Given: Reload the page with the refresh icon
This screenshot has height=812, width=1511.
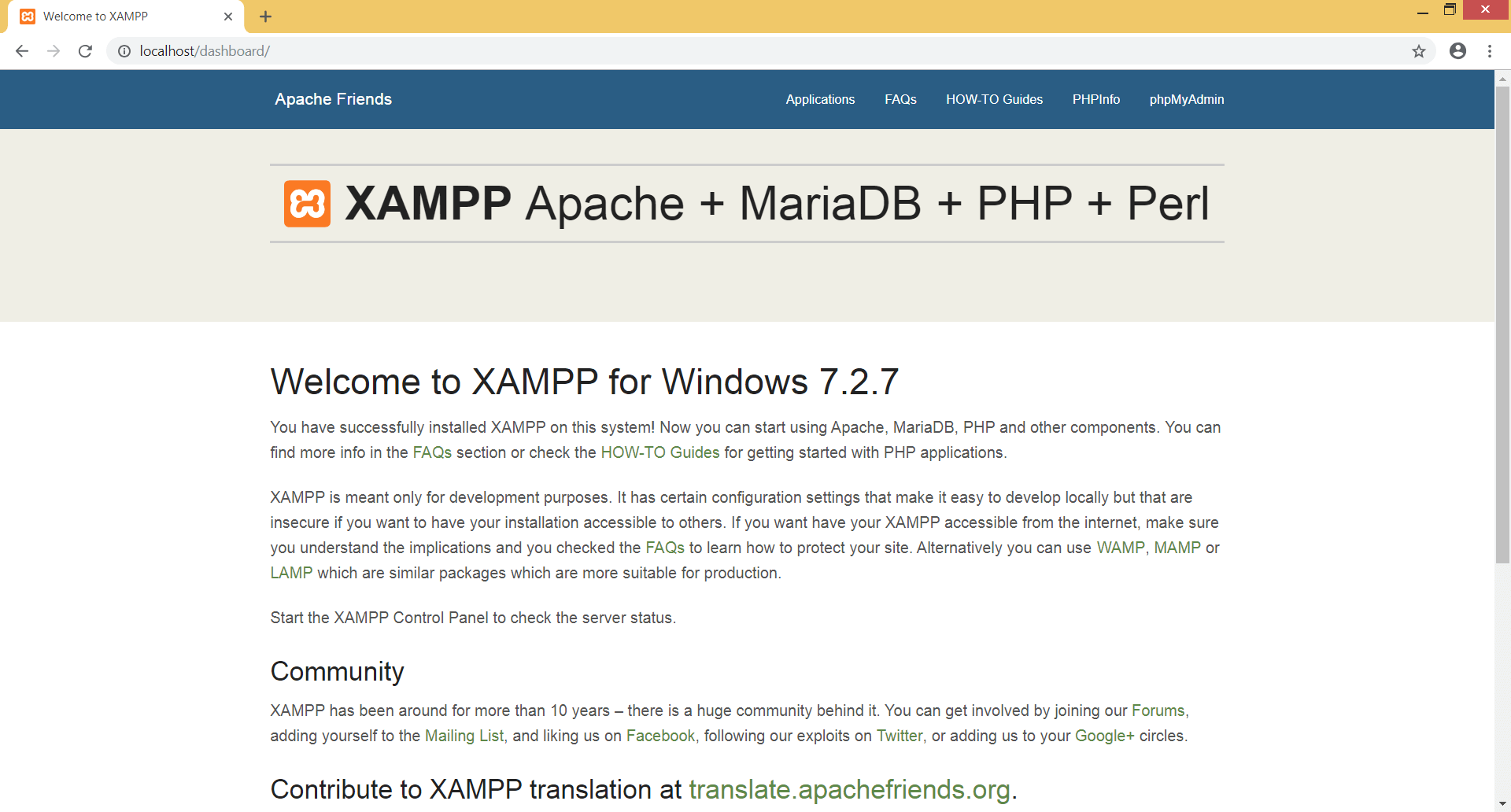Looking at the screenshot, I should point(85,51).
